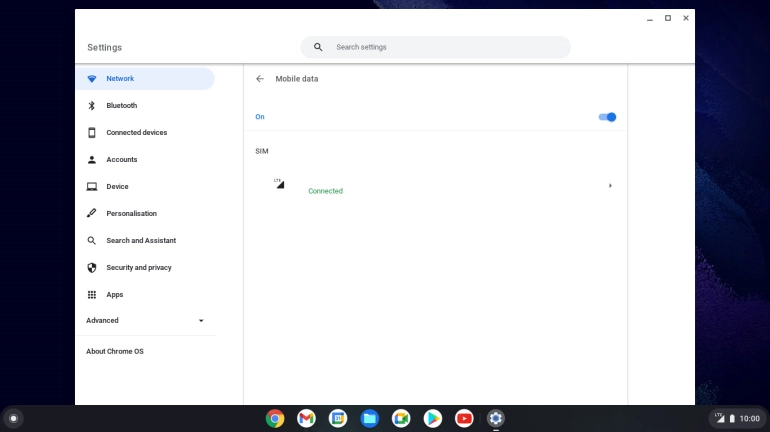Click the Network Wi-Fi icon in sidebar
Screen dimensions: 770x432
tap(92, 79)
